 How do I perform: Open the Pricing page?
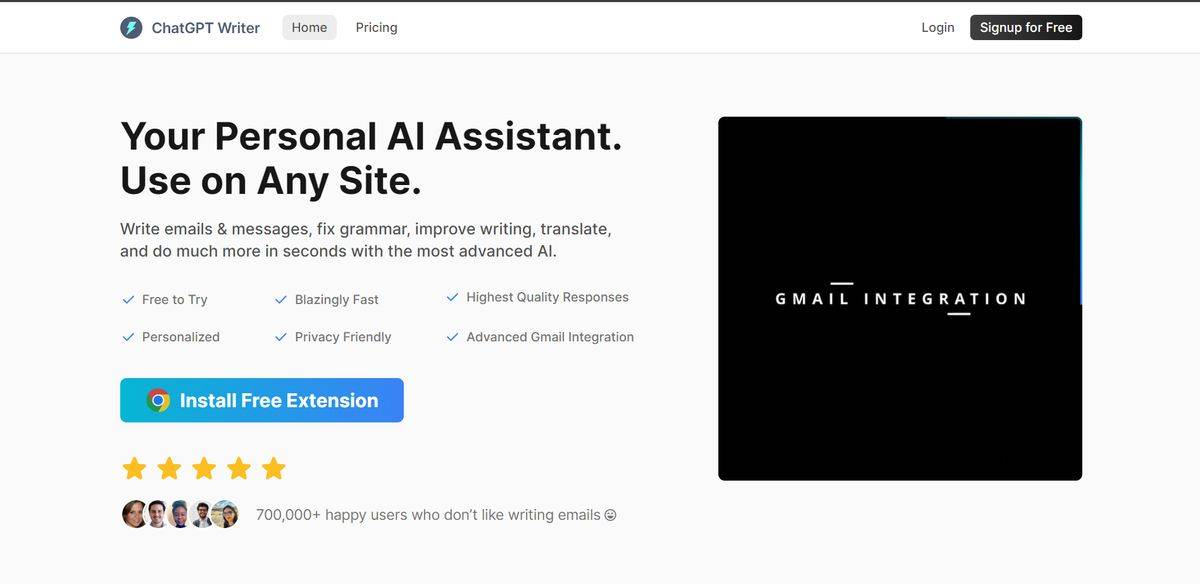coord(376,27)
